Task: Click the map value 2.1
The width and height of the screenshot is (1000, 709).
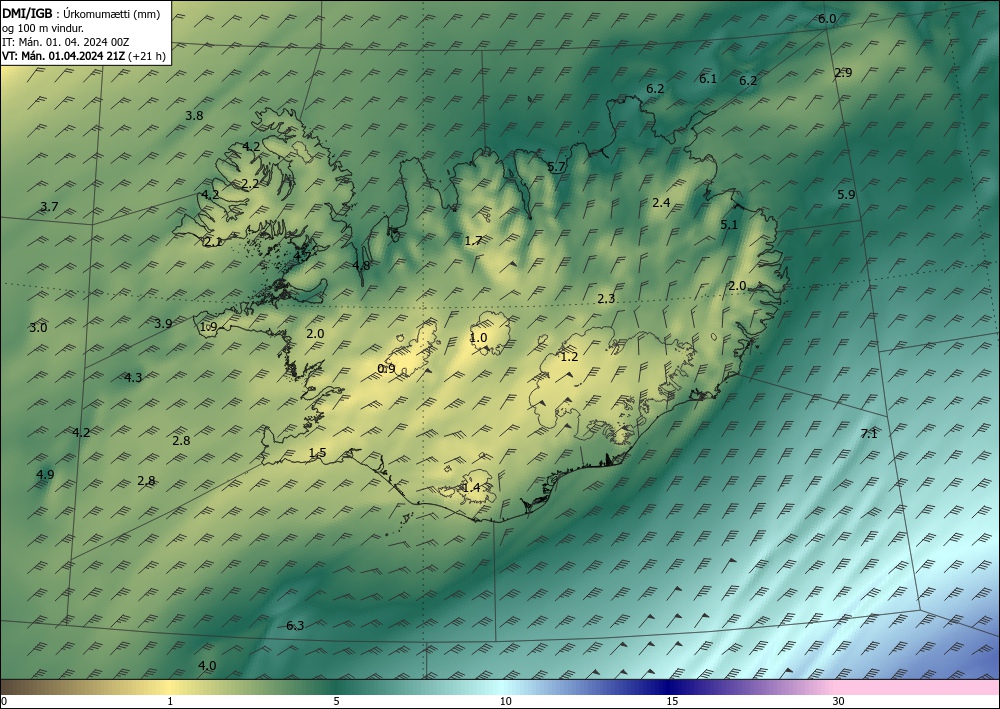Action: (x=213, y=242)
